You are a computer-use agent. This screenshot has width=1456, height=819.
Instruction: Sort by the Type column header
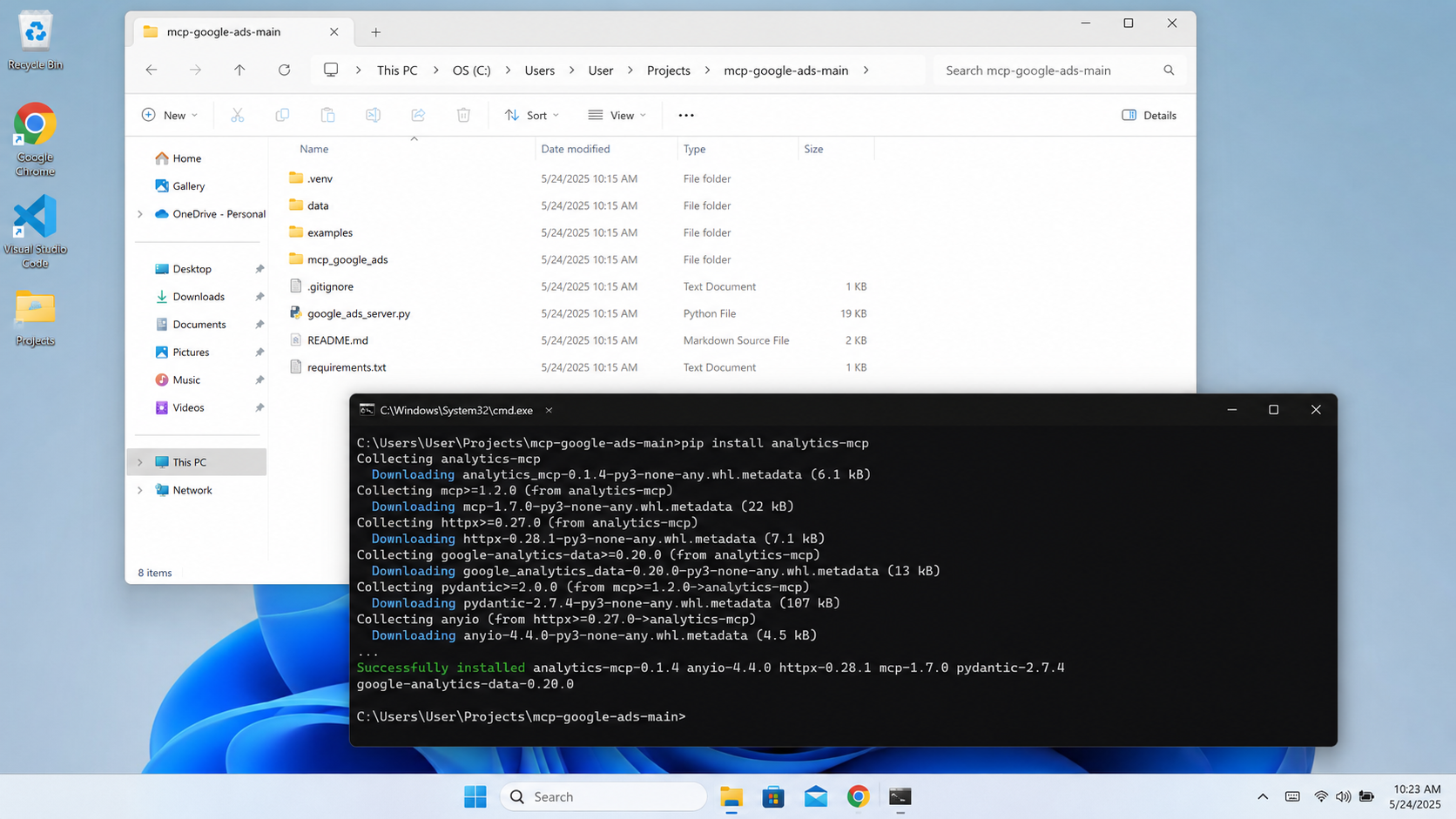pyautogui.click(x=694, y=149)
